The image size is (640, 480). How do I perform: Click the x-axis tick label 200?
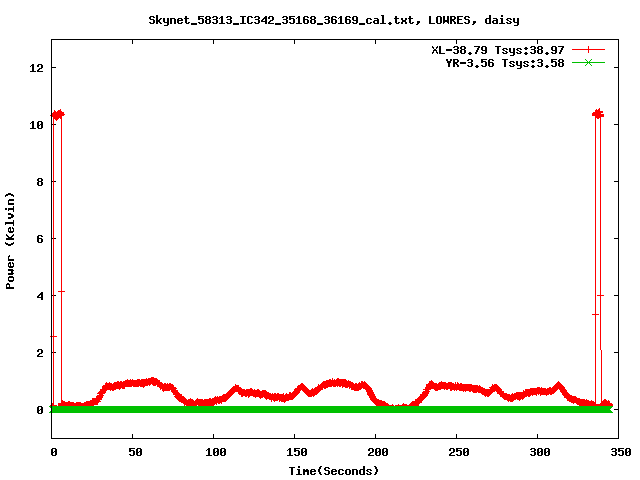click(378, 452)
